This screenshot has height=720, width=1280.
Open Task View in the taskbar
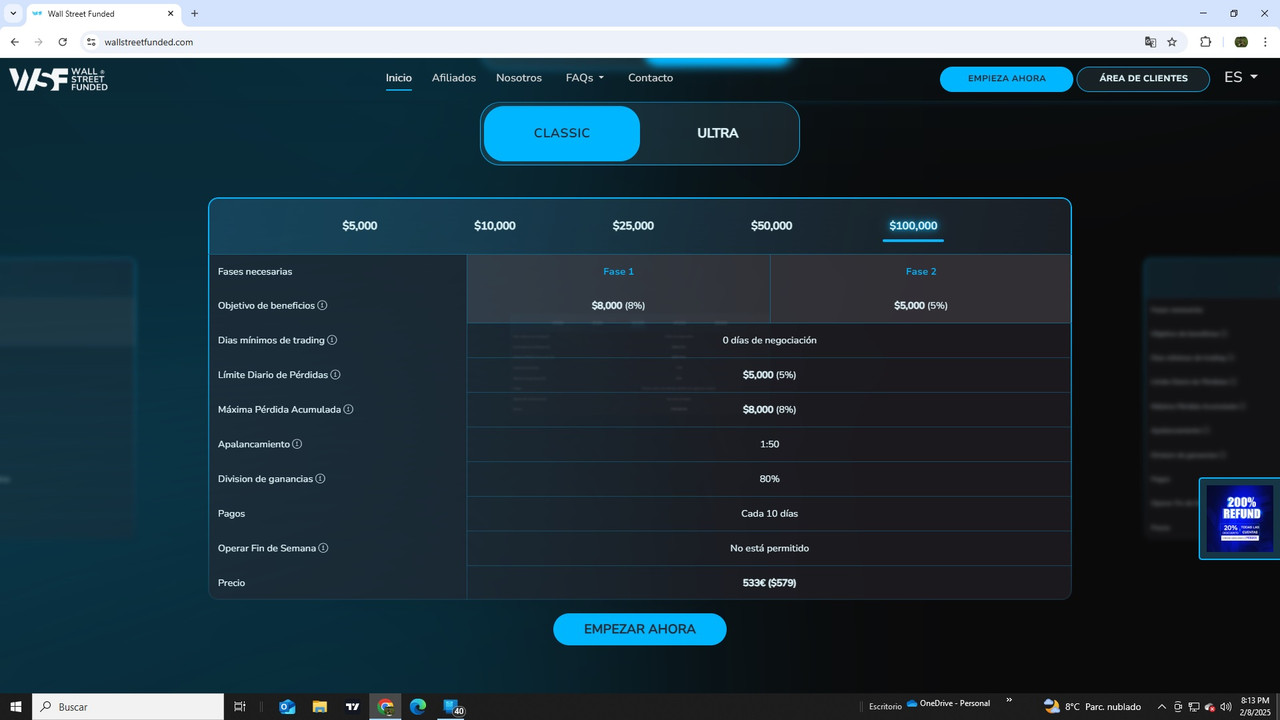tap(240, 707)
